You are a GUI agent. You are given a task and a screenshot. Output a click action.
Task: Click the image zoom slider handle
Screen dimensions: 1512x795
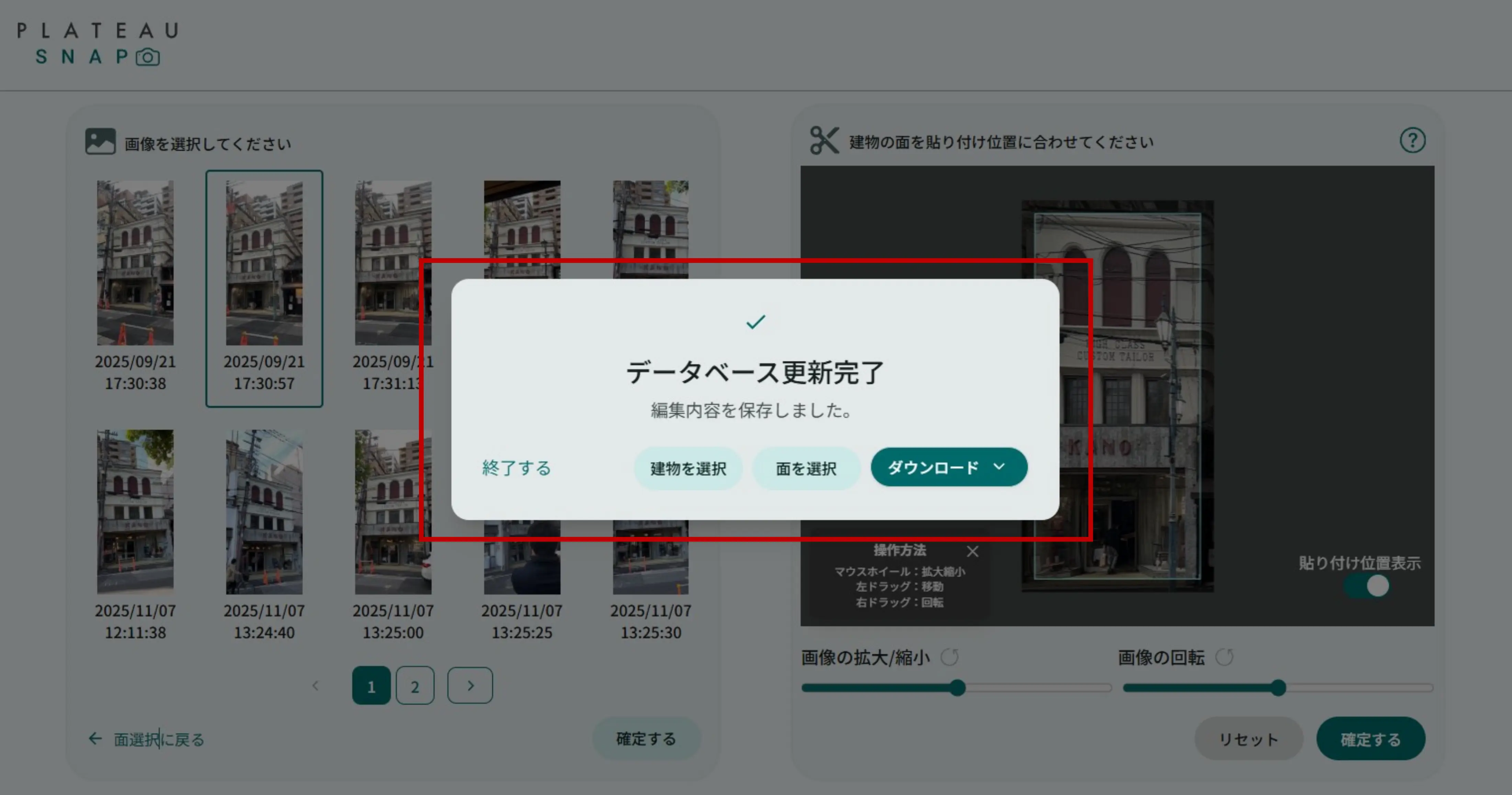tap(957, 687)
